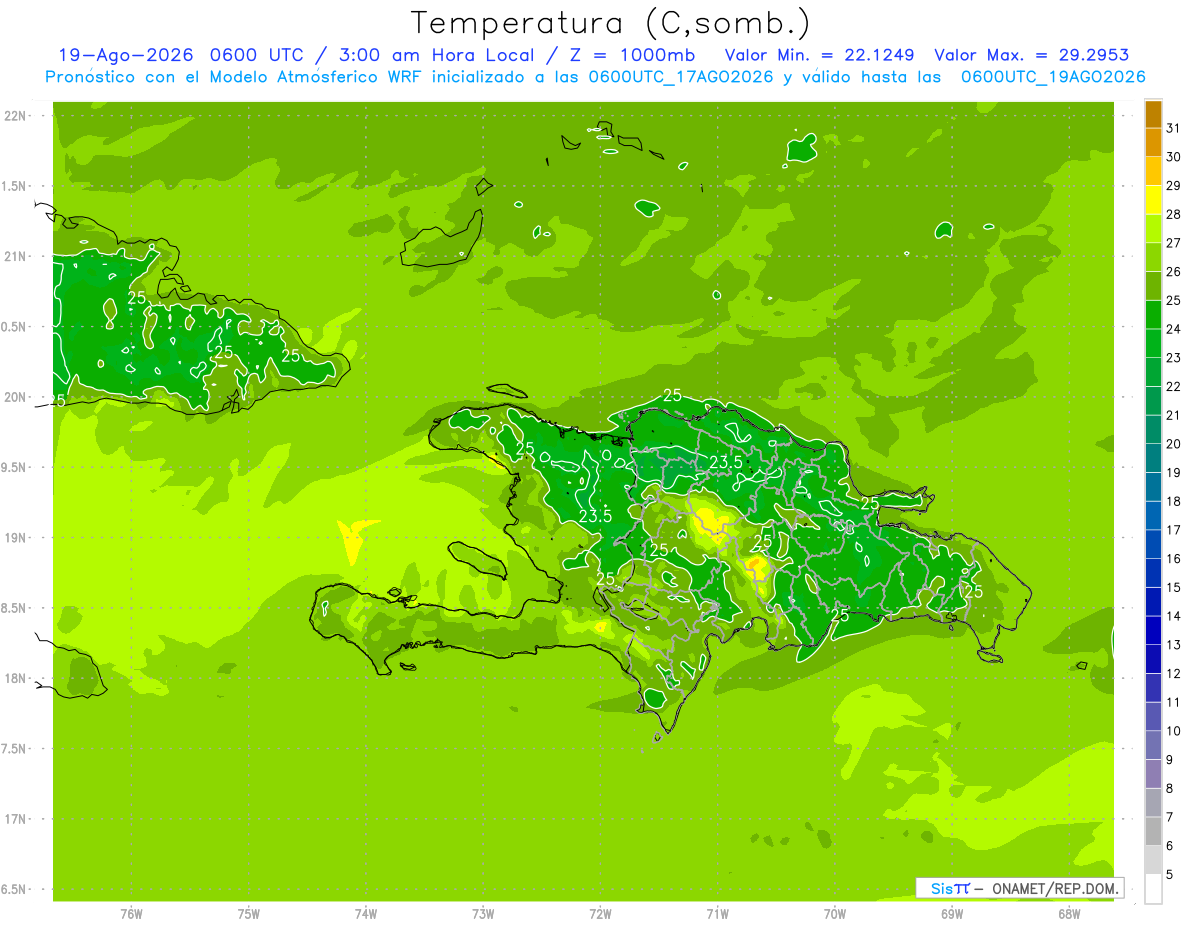Click the legend value '14'
The height and width of the screenshot is (927, 1200).
click(1174, 616)
